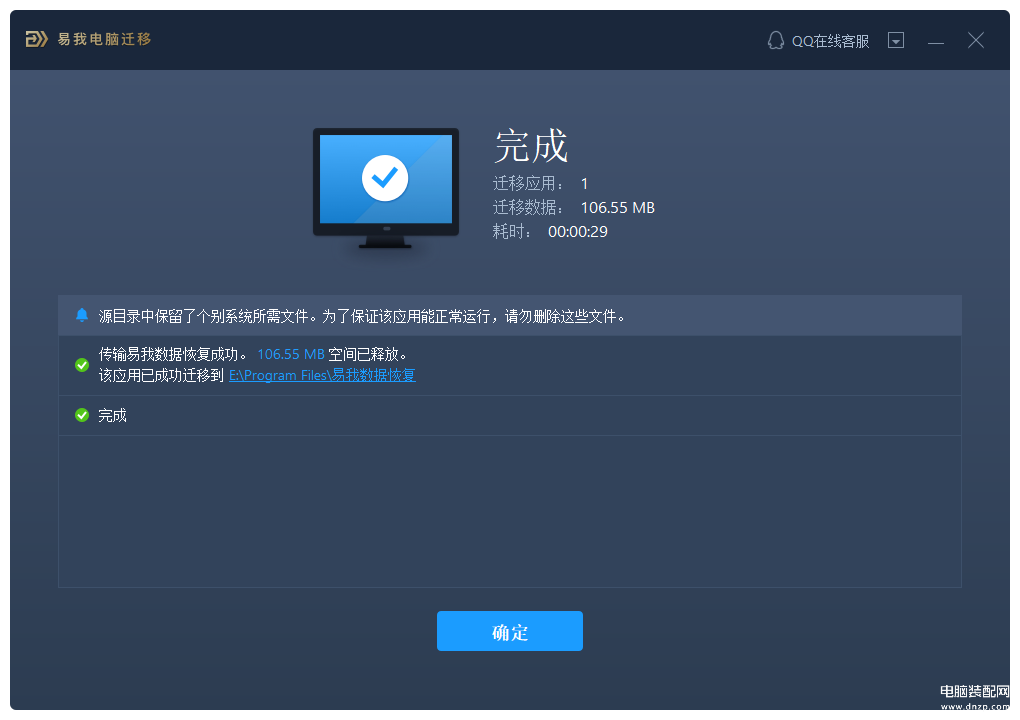Click the 该应用已成功迁移到 text
Screen dimensions: 1020x720
[161, 375]
